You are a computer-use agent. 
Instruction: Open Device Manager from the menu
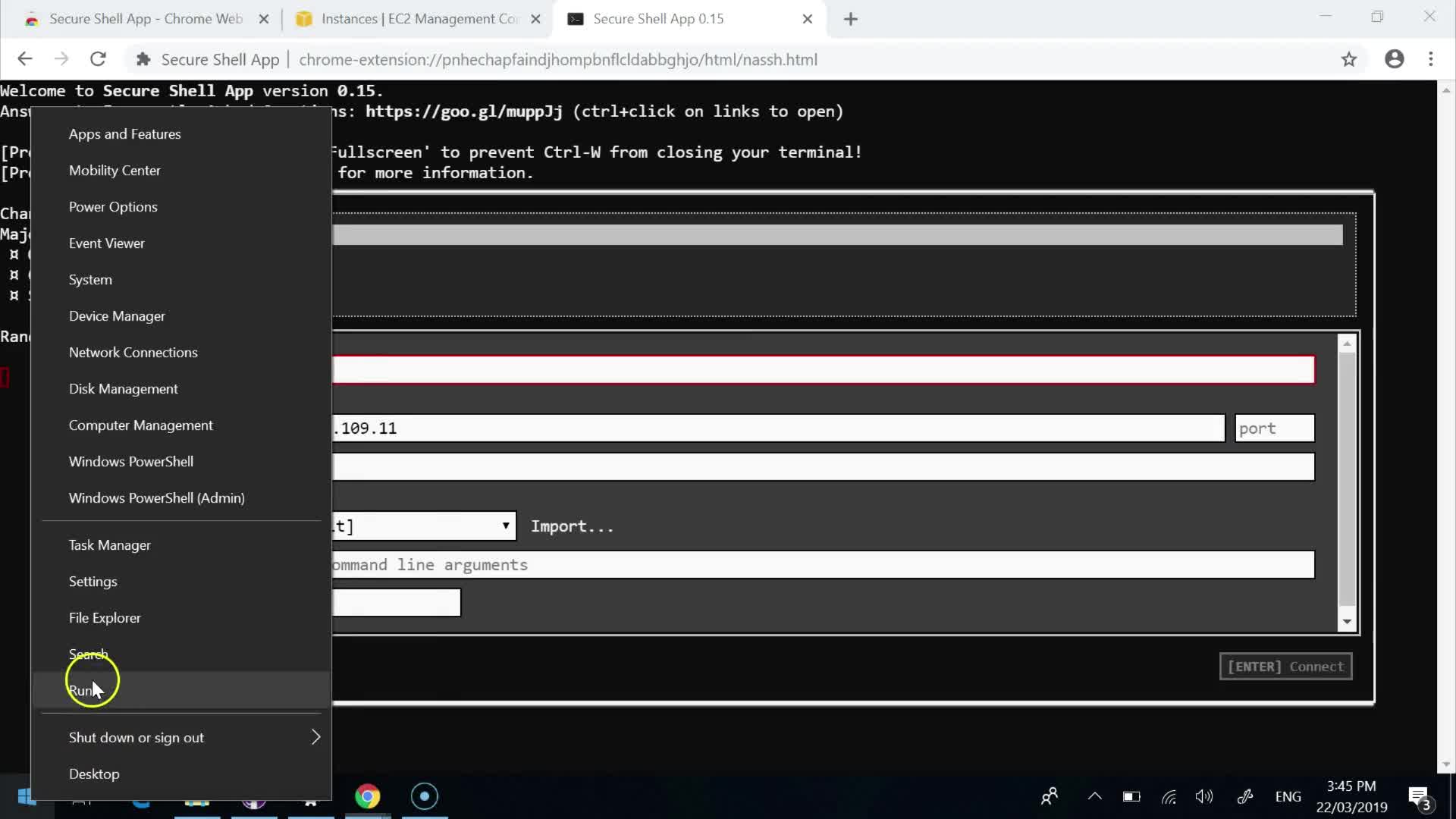[x=117, y=316]
